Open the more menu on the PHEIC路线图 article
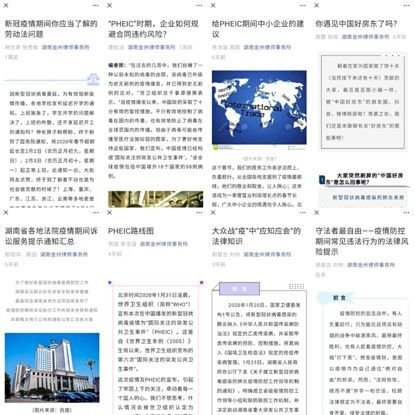Screen dimensions: 415x415 tap(199, 212)
